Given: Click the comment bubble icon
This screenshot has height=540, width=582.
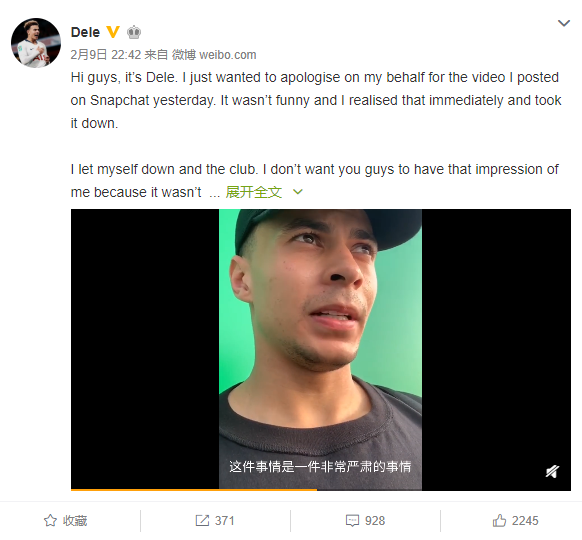Looking at the screenshot, I should [352, 521].
